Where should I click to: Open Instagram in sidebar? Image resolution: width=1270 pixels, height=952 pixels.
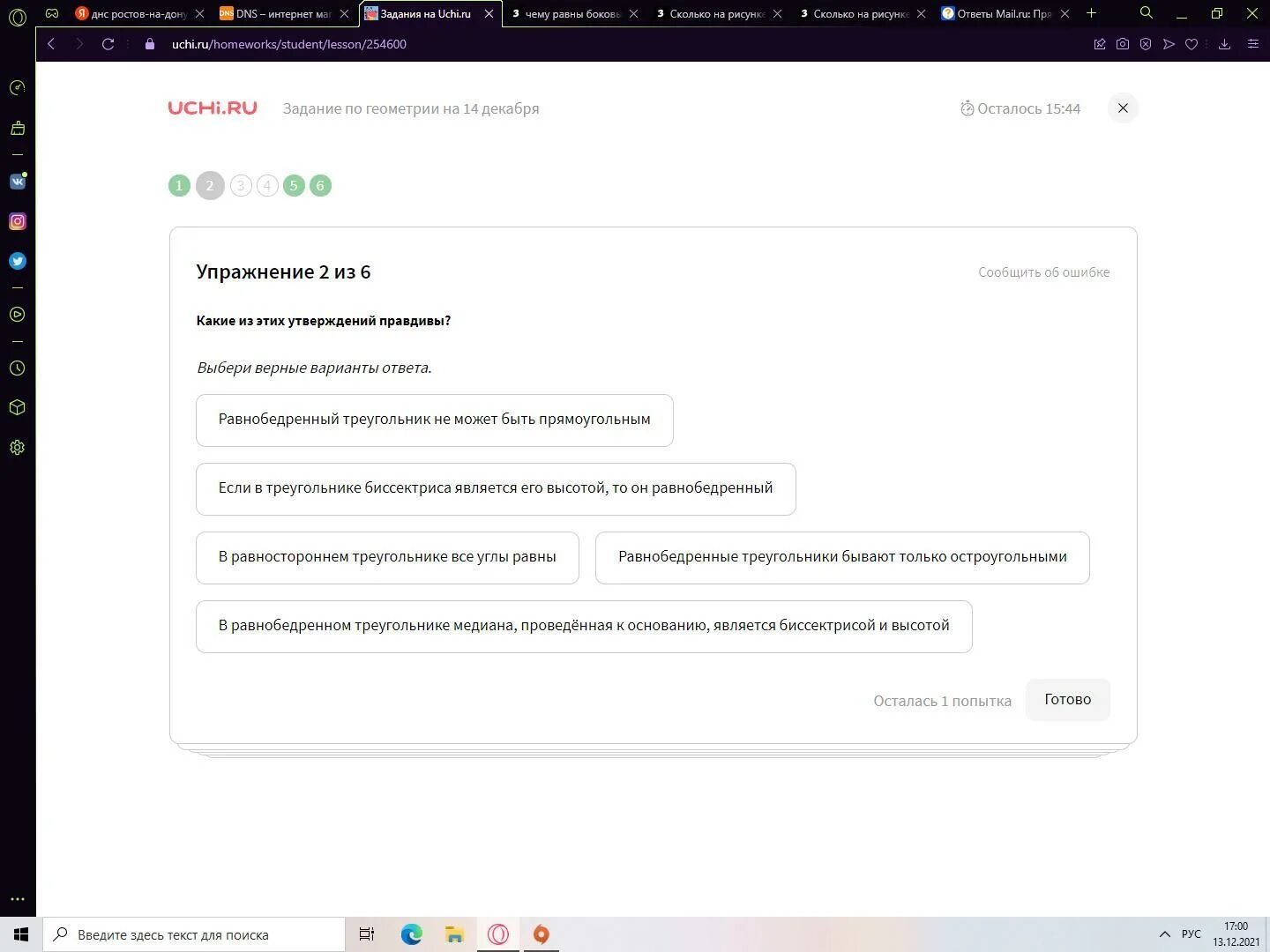tap(17, 221)
